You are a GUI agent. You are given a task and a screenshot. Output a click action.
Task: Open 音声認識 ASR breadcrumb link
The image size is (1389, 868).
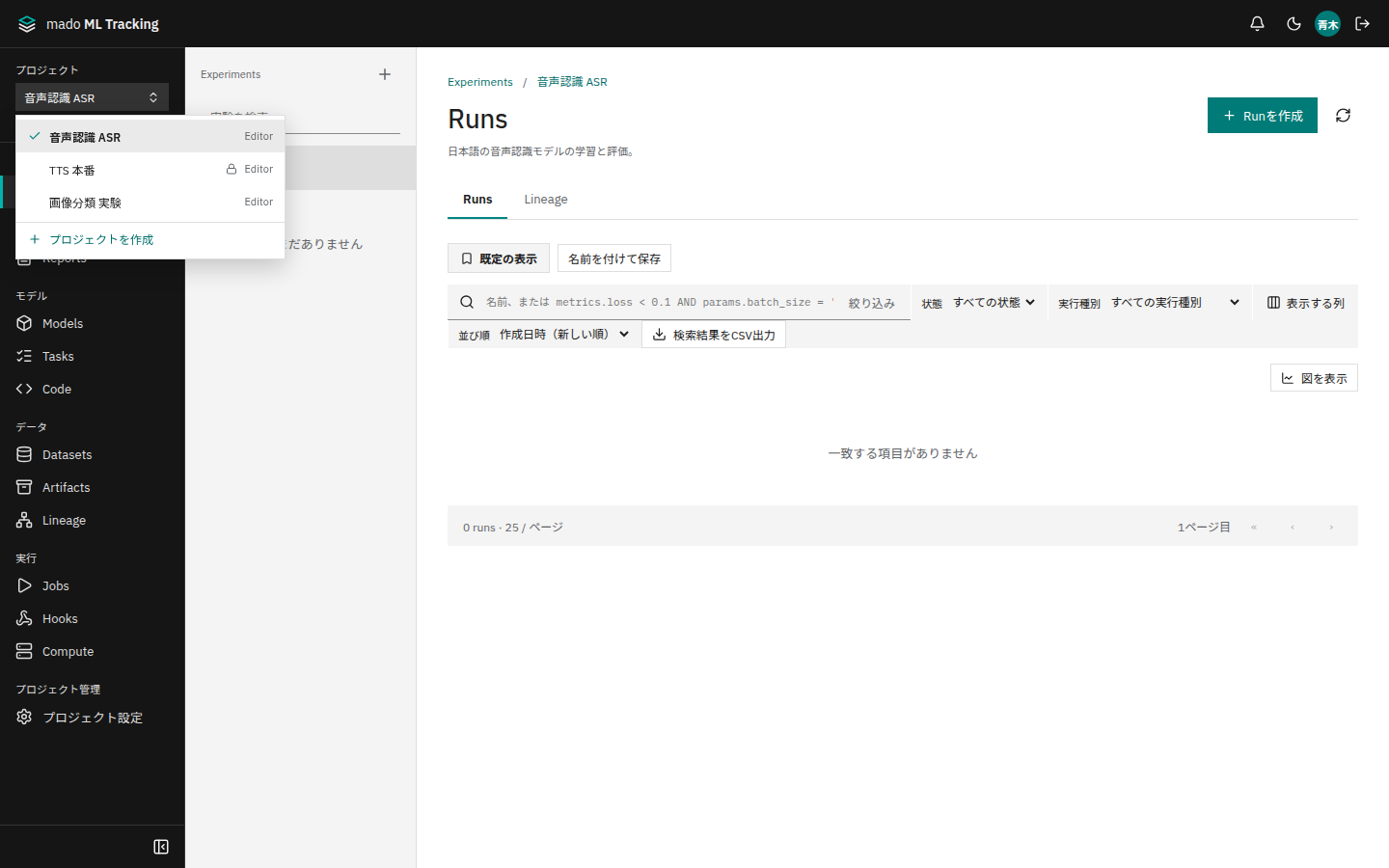[x=572, y=82]
